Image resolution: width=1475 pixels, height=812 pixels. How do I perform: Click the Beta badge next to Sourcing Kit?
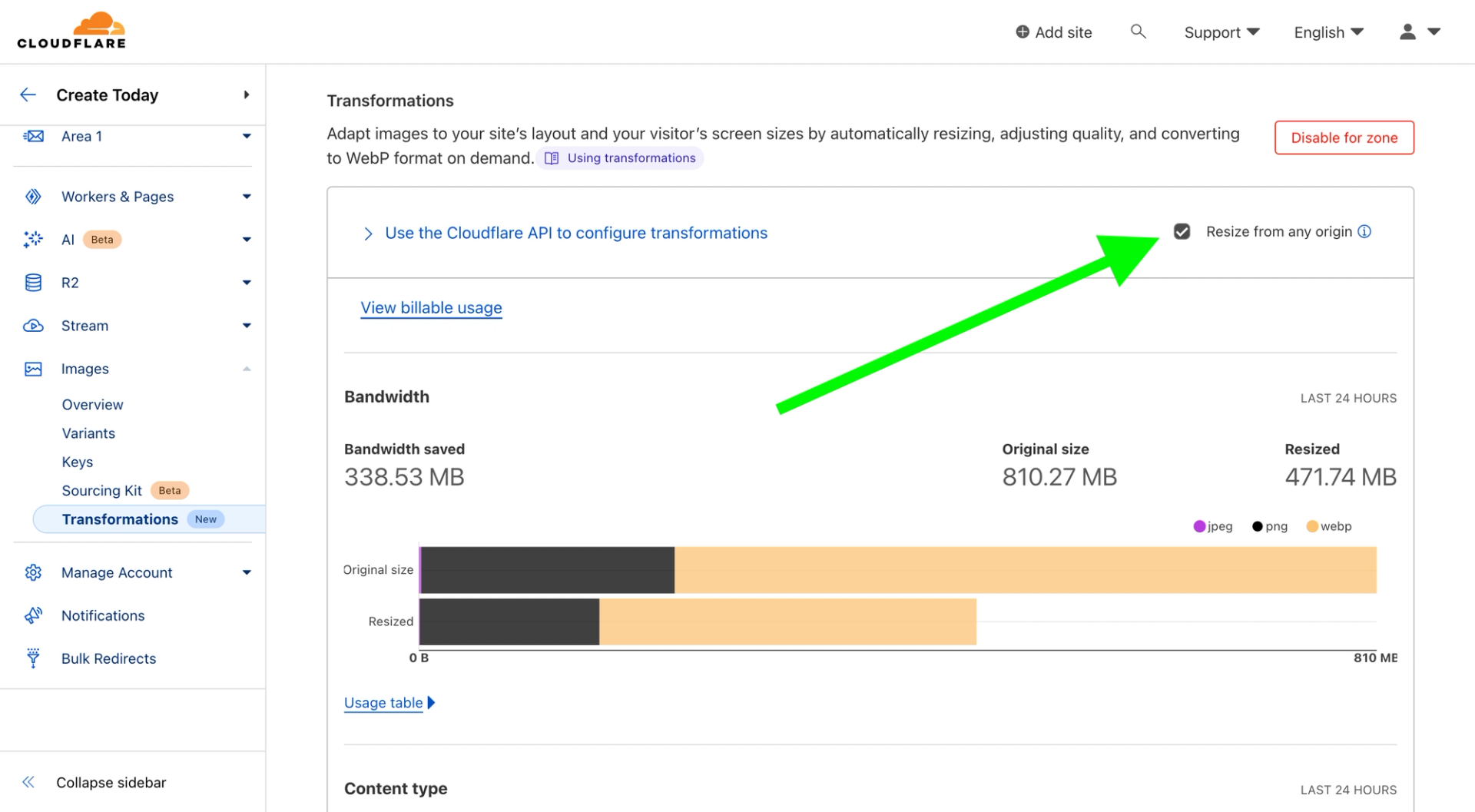170,490
